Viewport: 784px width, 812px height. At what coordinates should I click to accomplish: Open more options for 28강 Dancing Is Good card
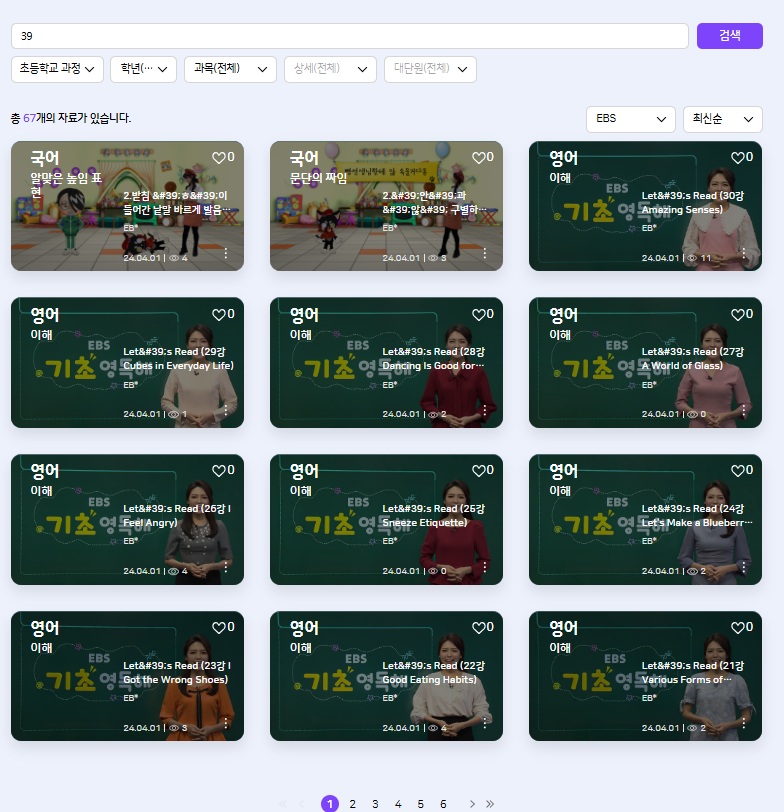click(x=485, y=410)
